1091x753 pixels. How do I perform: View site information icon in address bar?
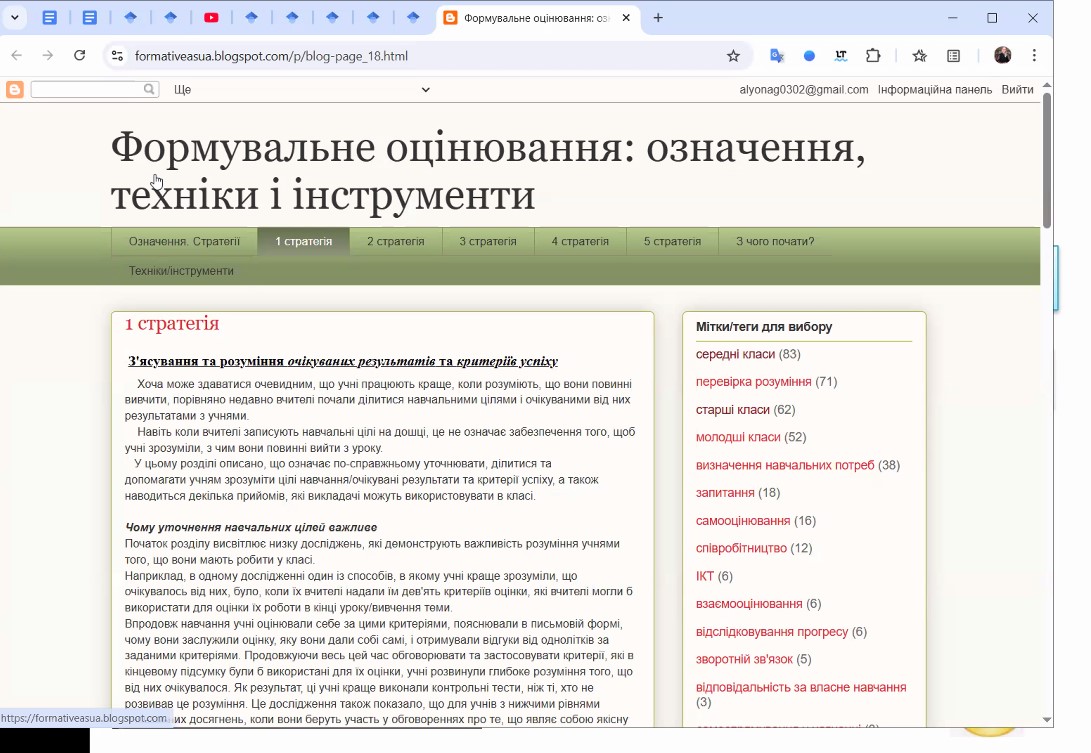click(117, 56)
